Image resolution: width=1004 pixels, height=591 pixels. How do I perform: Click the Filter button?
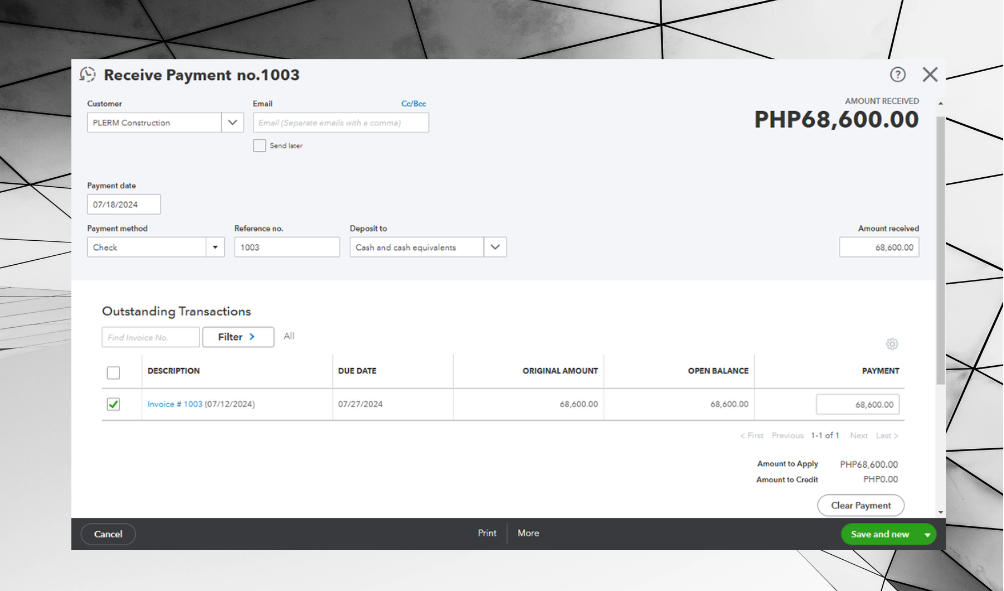(x=238, y=337)
